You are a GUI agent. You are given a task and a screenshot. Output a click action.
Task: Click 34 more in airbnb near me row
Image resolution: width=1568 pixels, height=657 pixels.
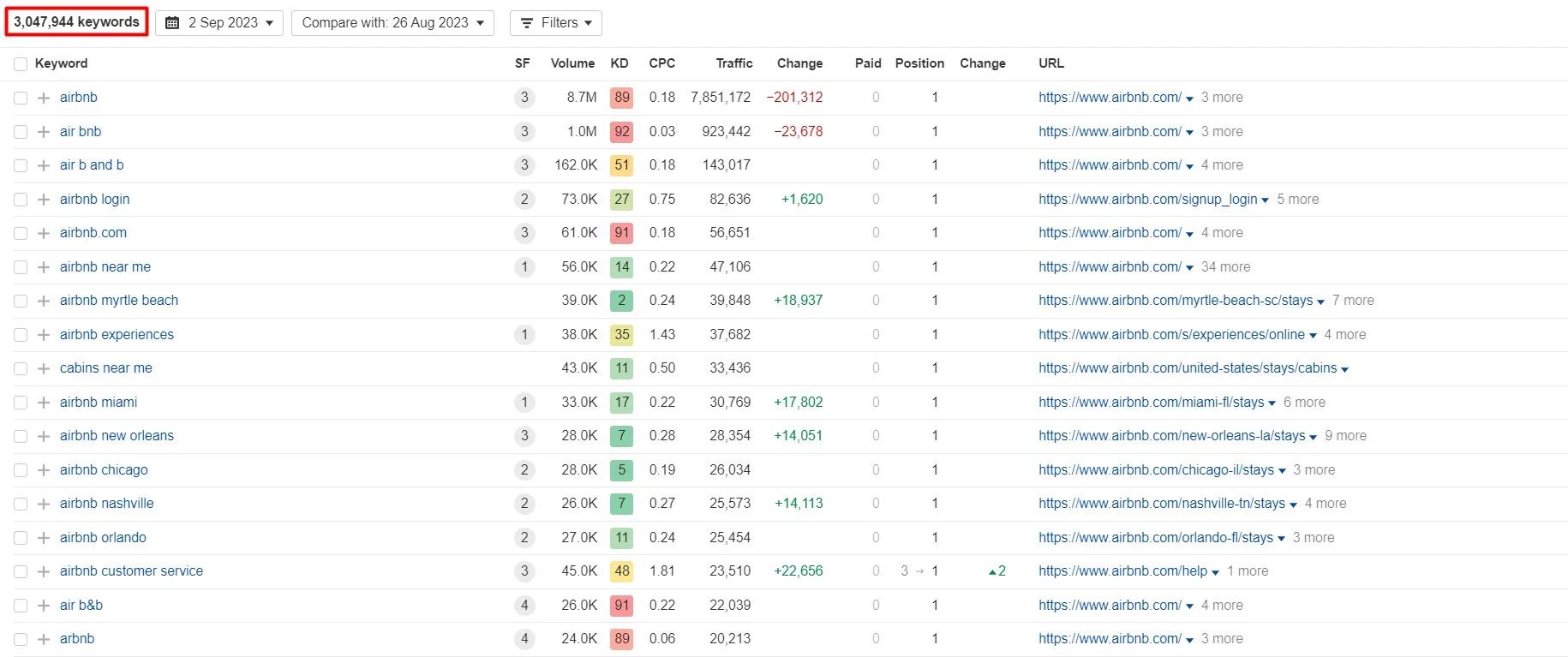point(1225,267)
